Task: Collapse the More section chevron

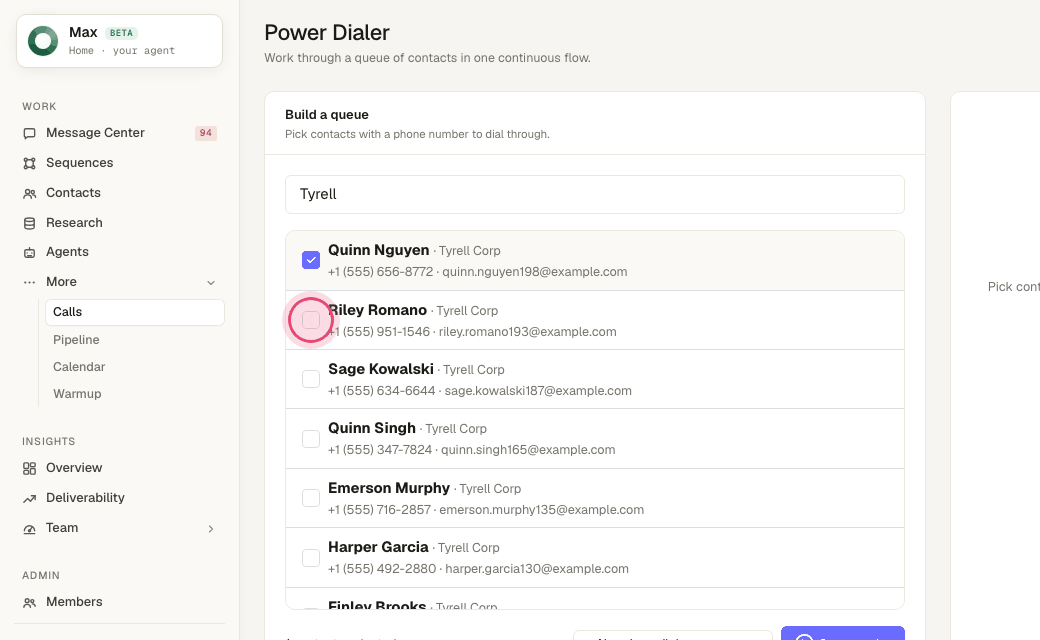Action: click(x=211, y=283)
